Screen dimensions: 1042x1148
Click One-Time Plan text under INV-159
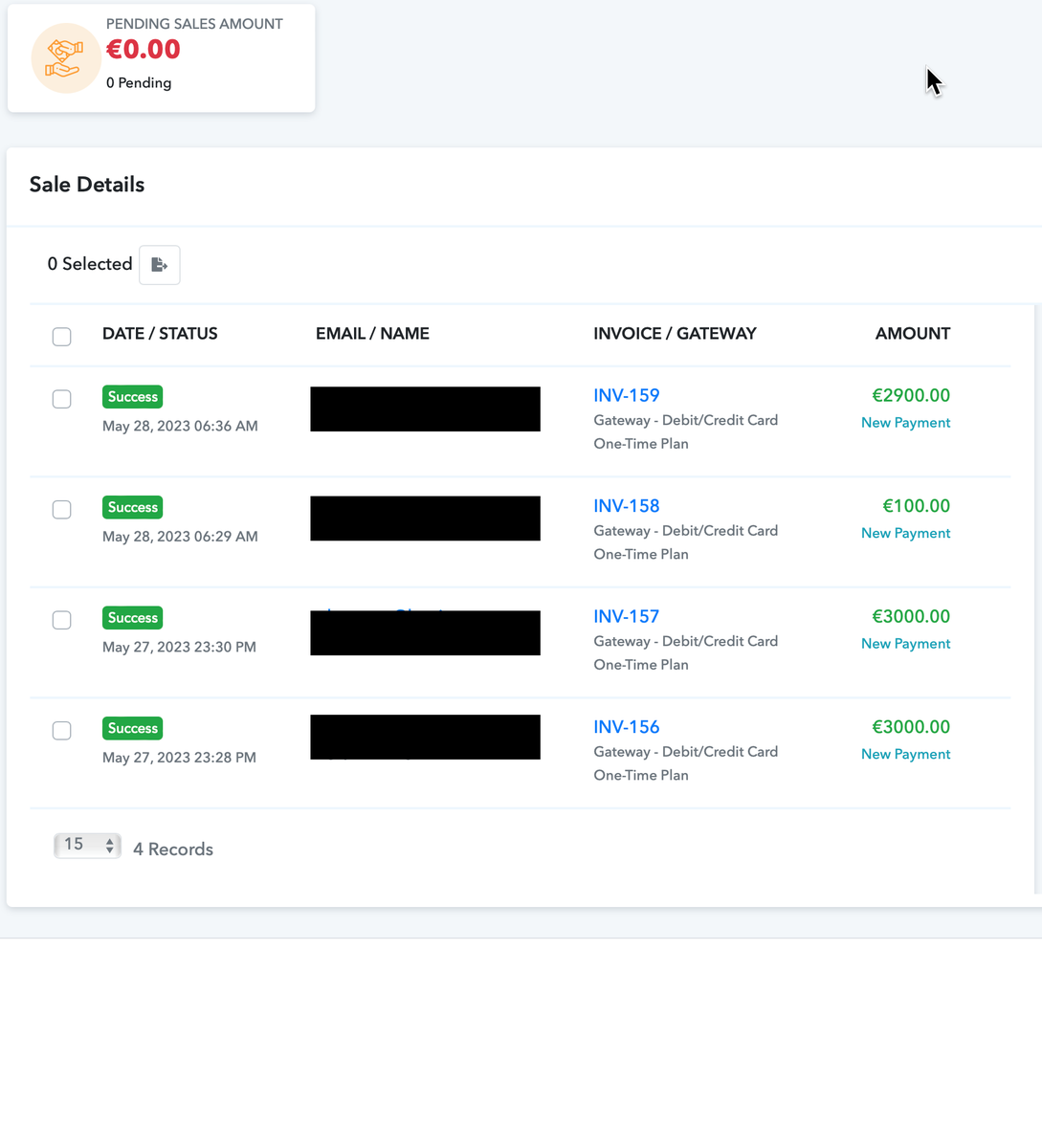[641, 444]
